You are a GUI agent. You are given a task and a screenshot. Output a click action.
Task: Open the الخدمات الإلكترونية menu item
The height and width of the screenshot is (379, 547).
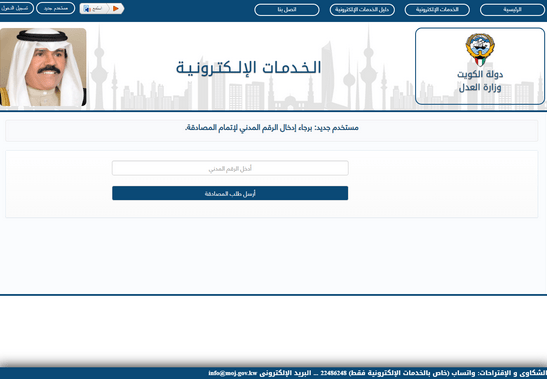click(x=437, y=10)
